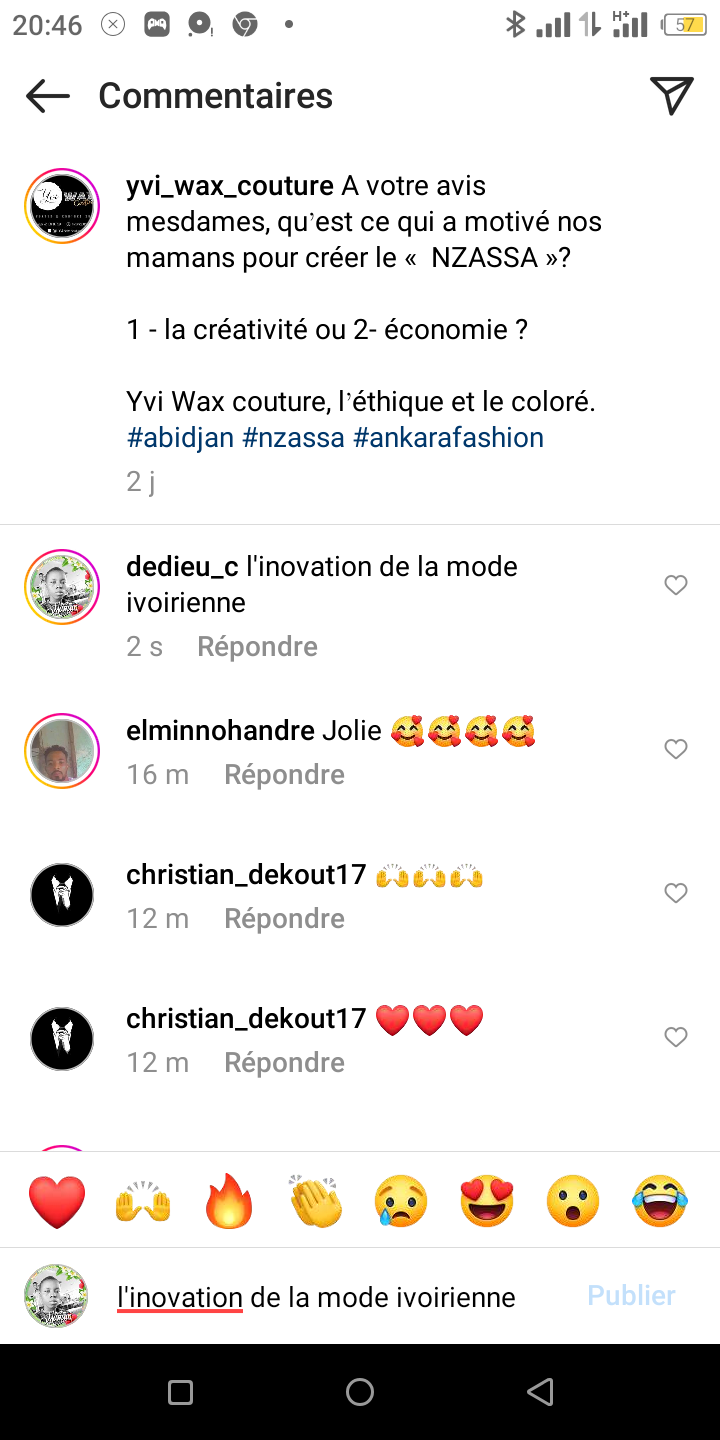Image resolution: width=720 pixels, height=1440 pixels.
Task: Insert the surprised face quick emoji
Action: tap(573, 1201)
